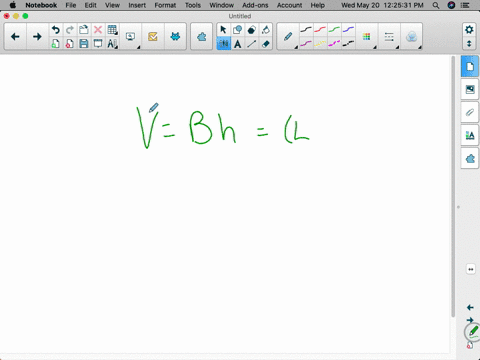This screenshot has width=480, height=360.
Task: Pick the black pen line style
Action: point(306,30)
